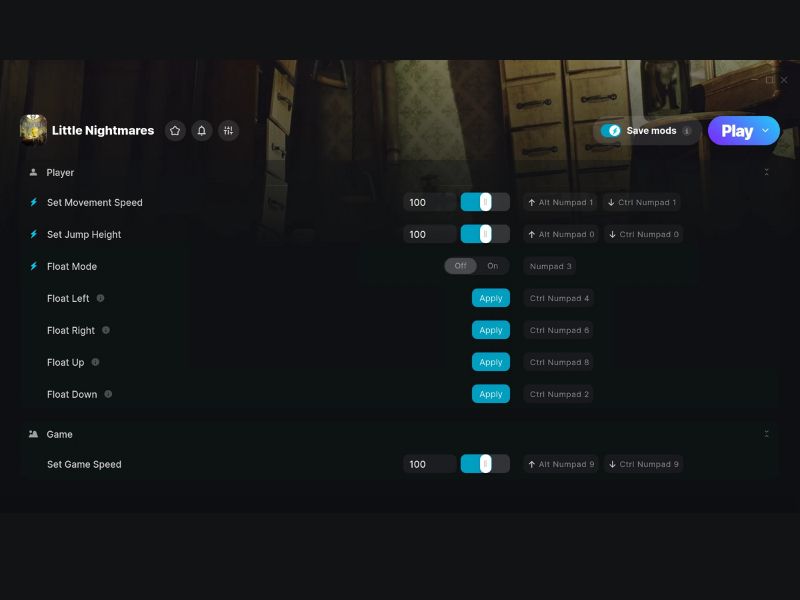The image size is (800, 600).
Task: Change Ctrl Numpad 0 hotkey for Jump Height
Action: [643, 235]
